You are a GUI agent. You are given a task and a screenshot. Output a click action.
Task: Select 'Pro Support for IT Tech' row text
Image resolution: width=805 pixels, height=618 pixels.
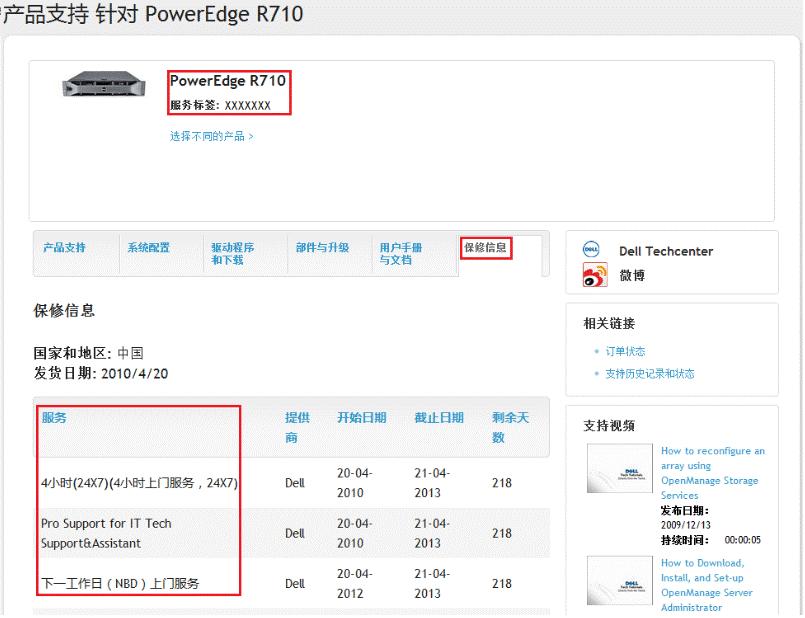(x=106, y=533)
